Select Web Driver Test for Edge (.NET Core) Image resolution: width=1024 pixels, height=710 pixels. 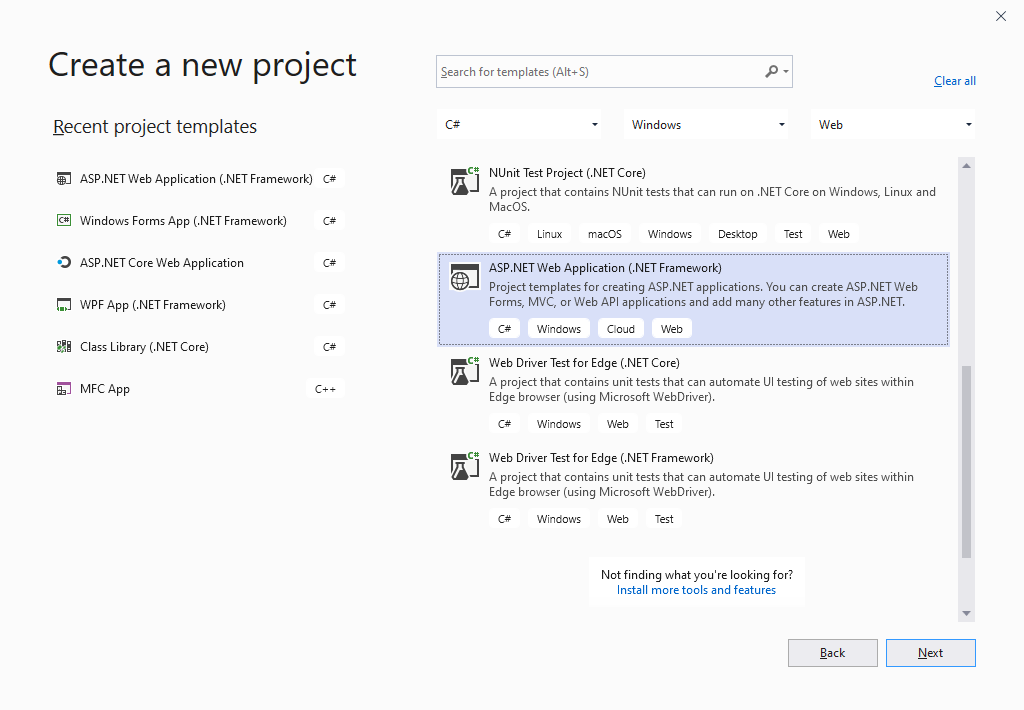694,395
